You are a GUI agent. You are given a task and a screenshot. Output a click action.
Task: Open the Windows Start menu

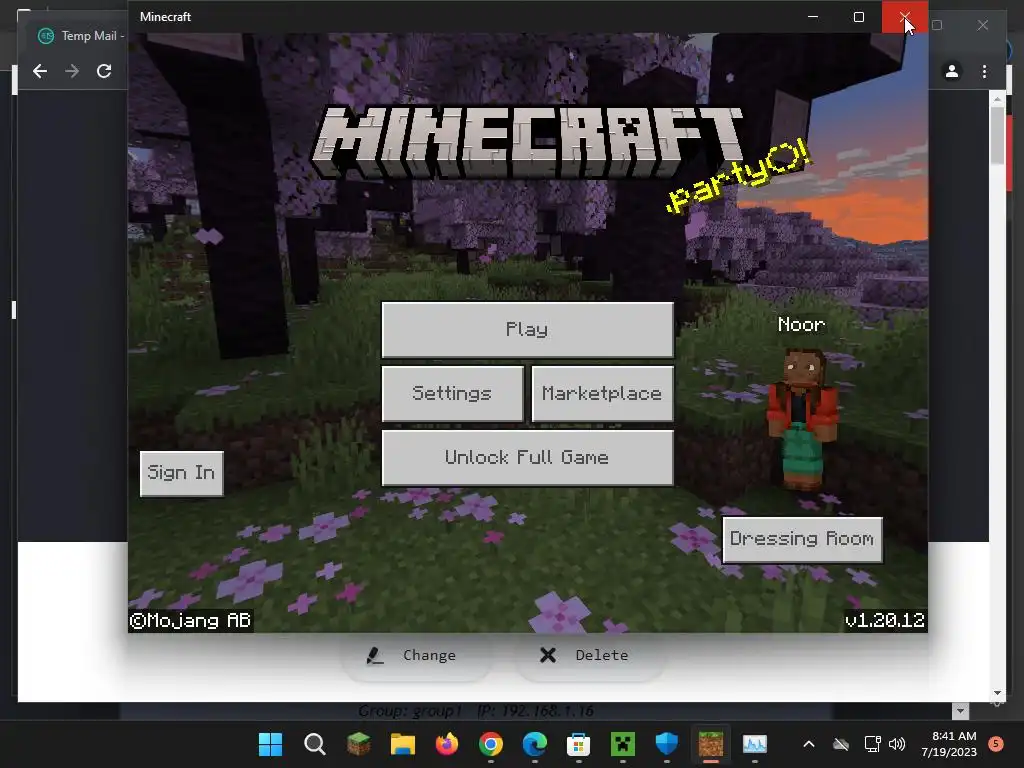270,744
